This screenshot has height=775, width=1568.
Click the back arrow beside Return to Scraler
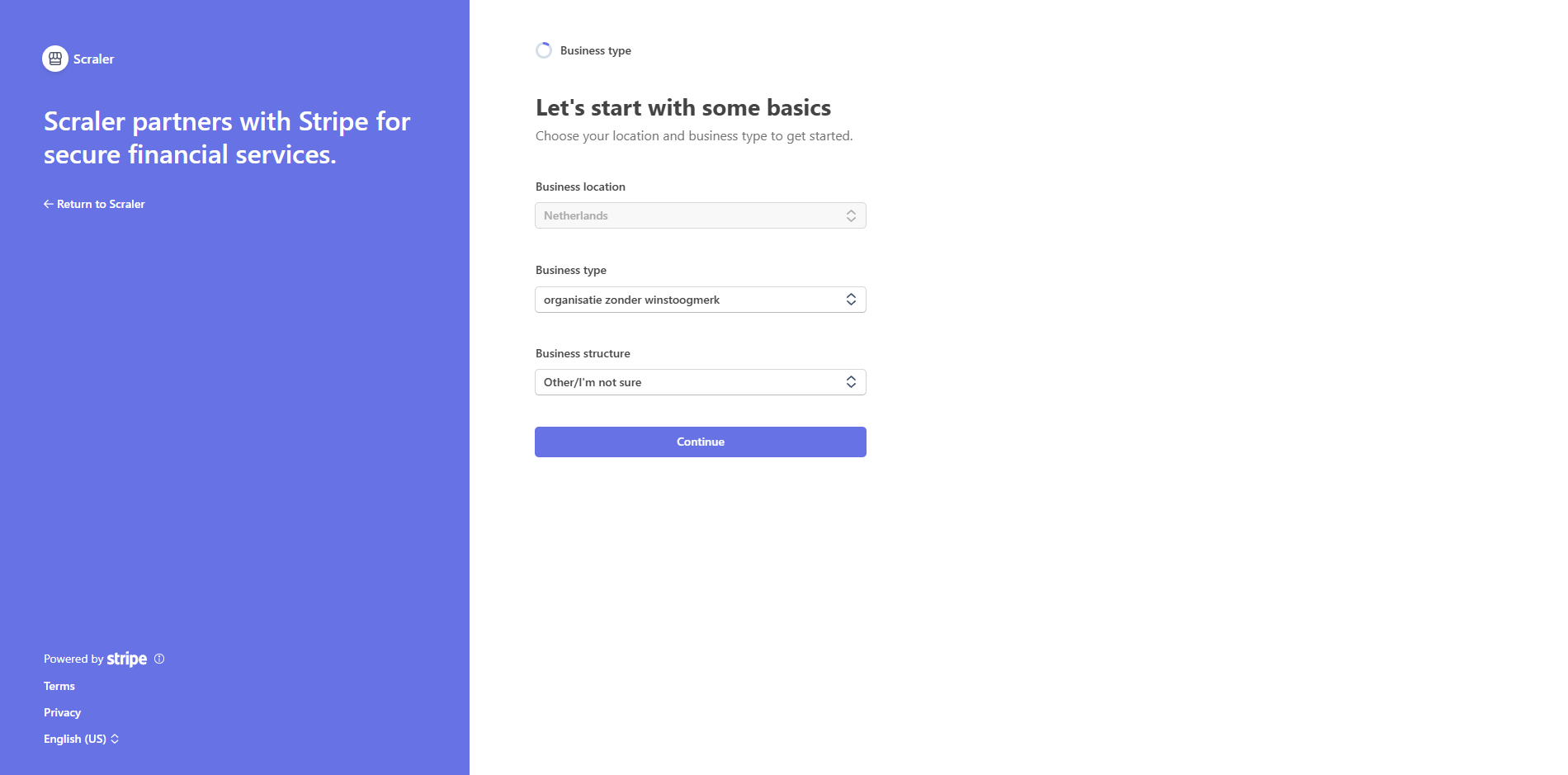48,204
